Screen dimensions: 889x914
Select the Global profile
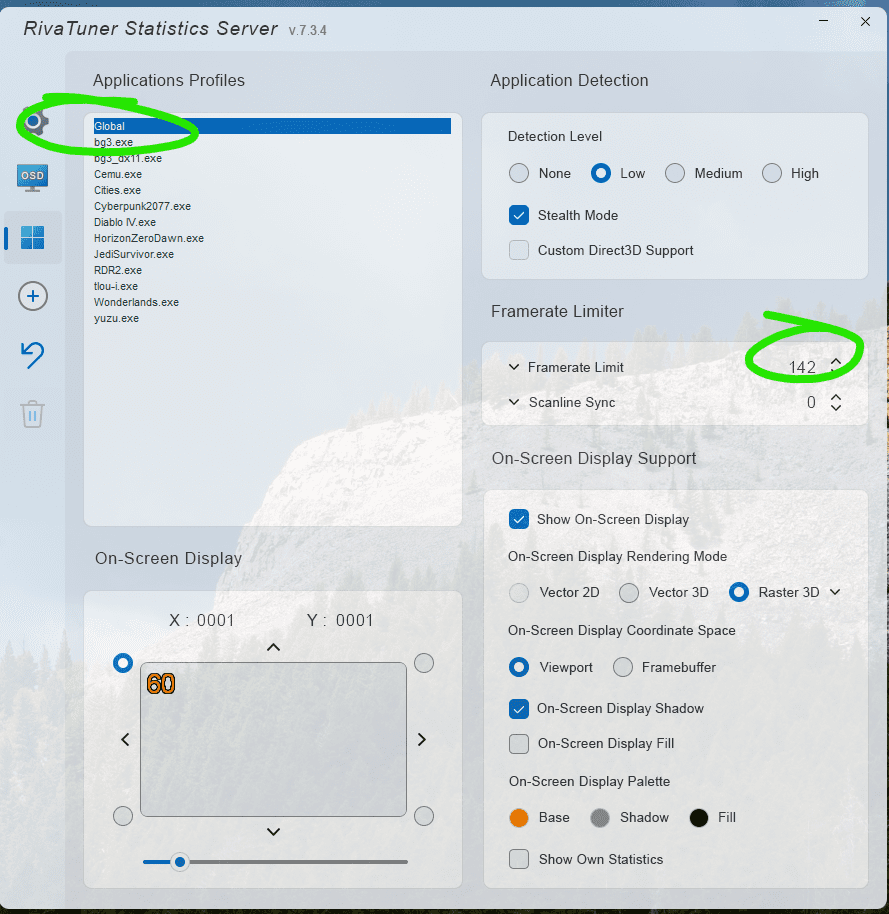coord(272,126)
